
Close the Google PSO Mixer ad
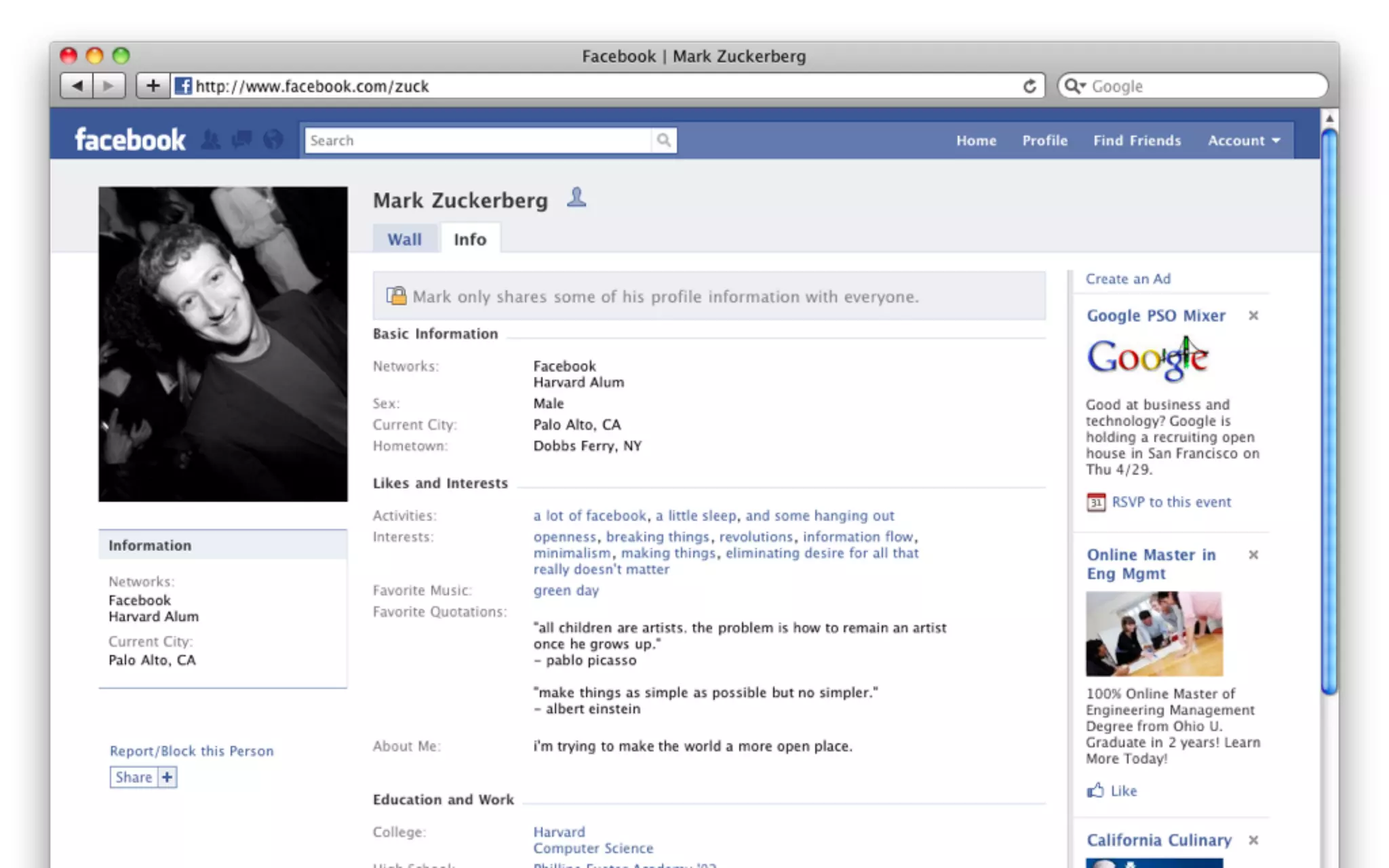point(1253,315)
